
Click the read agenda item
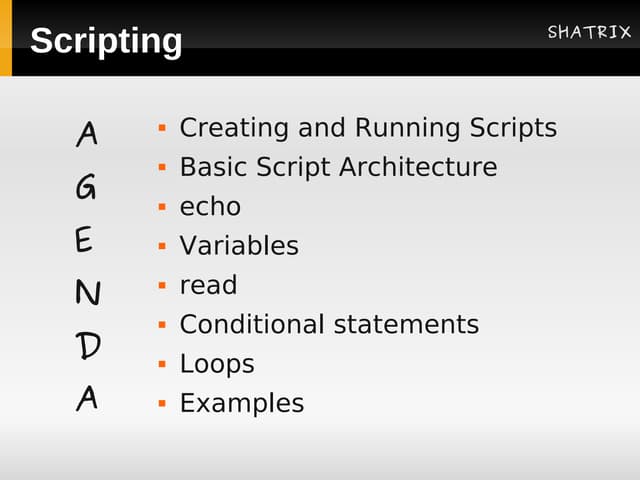(208, 285)
